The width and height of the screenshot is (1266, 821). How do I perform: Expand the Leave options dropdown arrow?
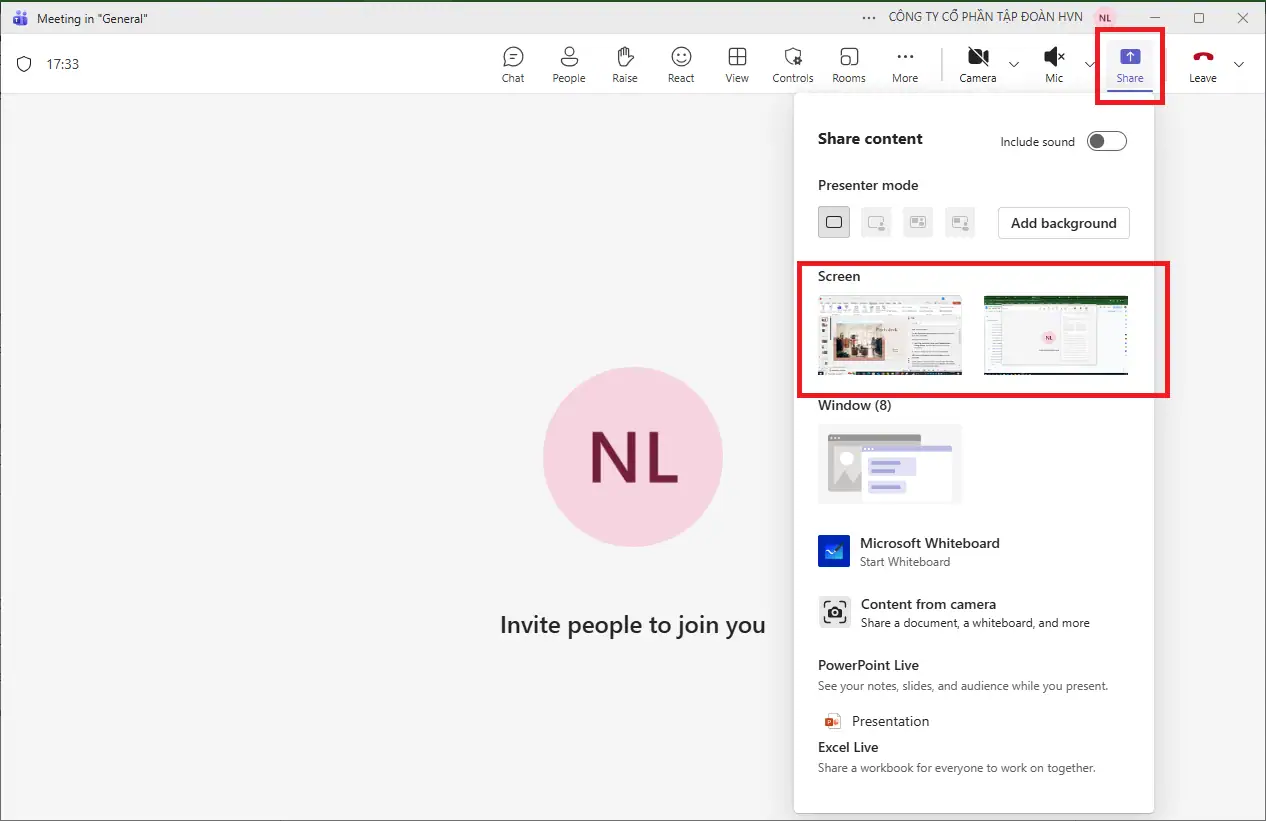tap(1239, 65)
